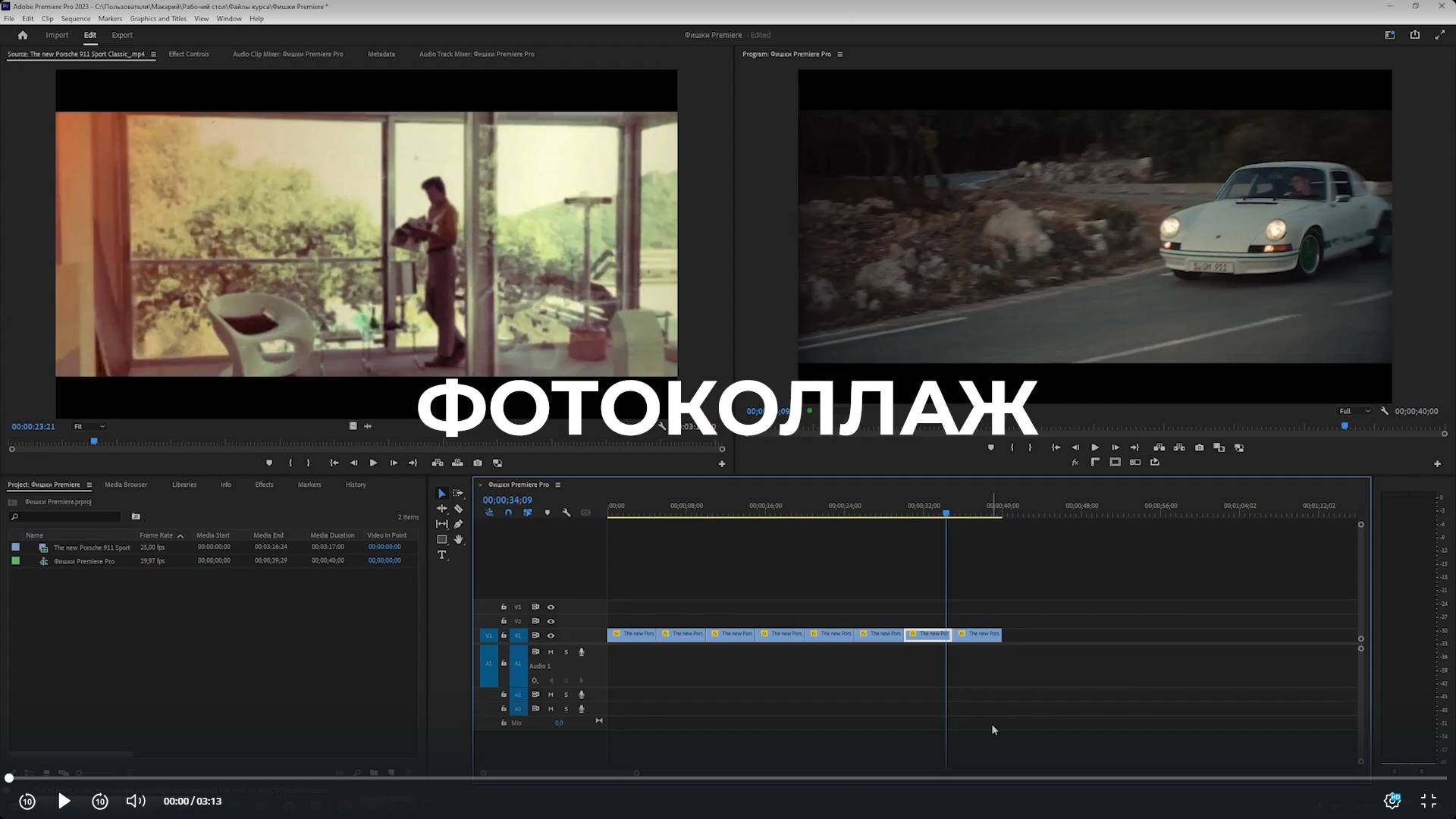The height and width of the screenshot is (819, 1456).
Task: Select The new Porsche 911 Sport clip in Project panel
Action: pos(92,547)
